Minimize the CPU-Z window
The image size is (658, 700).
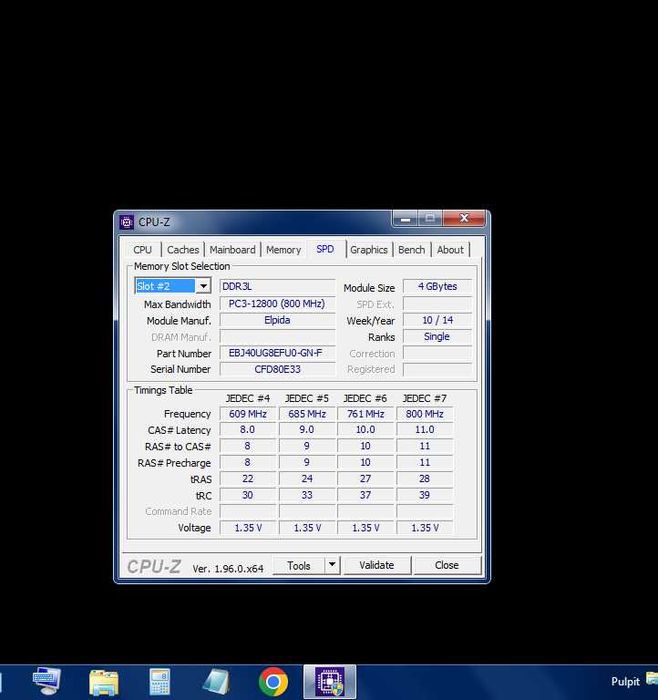(x=405, y=219)
